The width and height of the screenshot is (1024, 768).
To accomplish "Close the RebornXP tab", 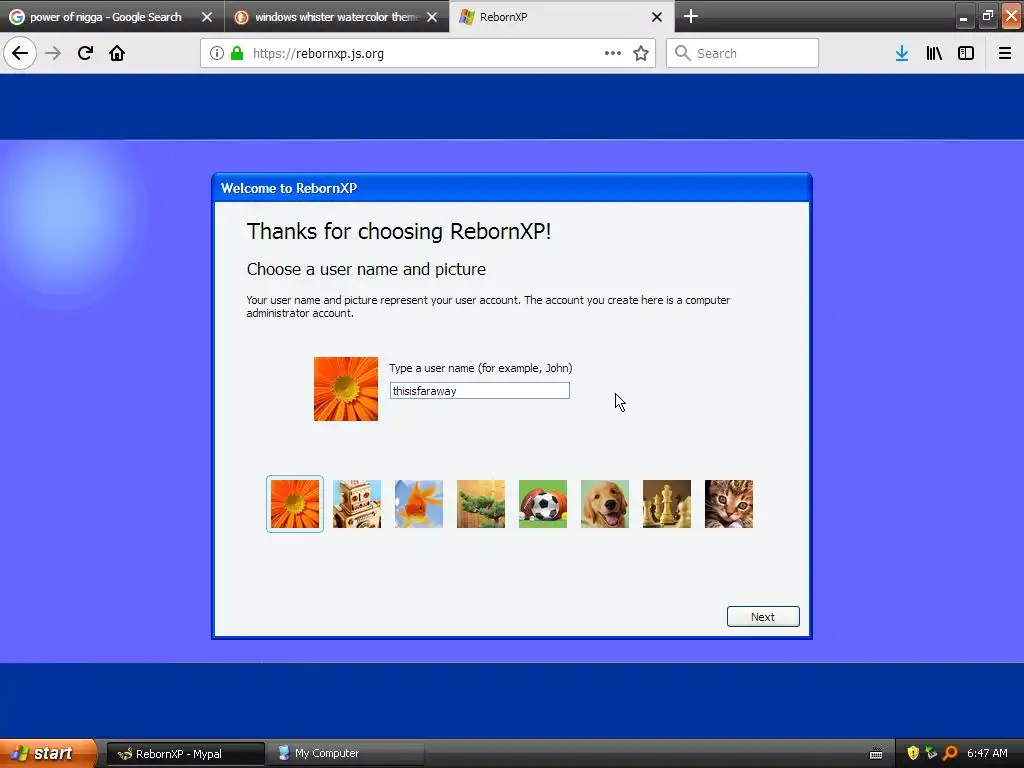I will pyautogui.click(x=656, y=17).
